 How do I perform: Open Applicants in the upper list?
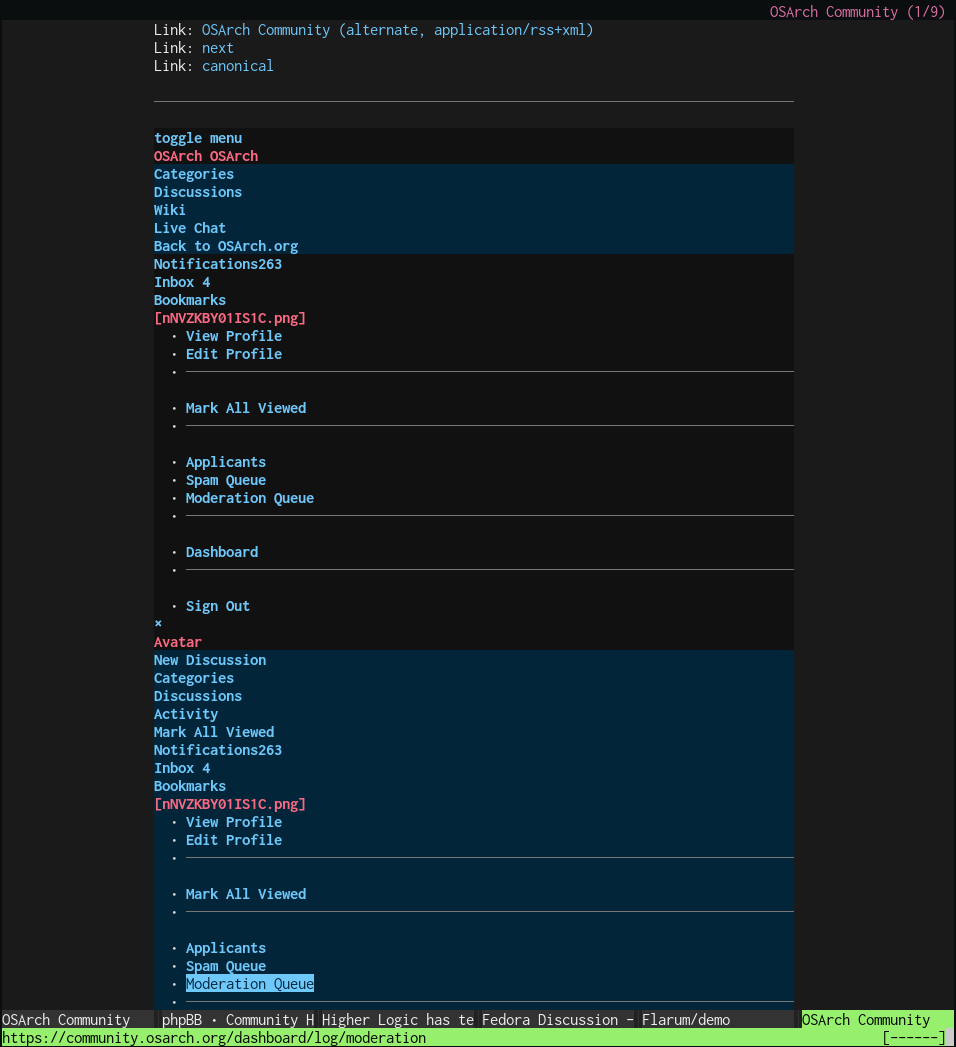[226, 463]
